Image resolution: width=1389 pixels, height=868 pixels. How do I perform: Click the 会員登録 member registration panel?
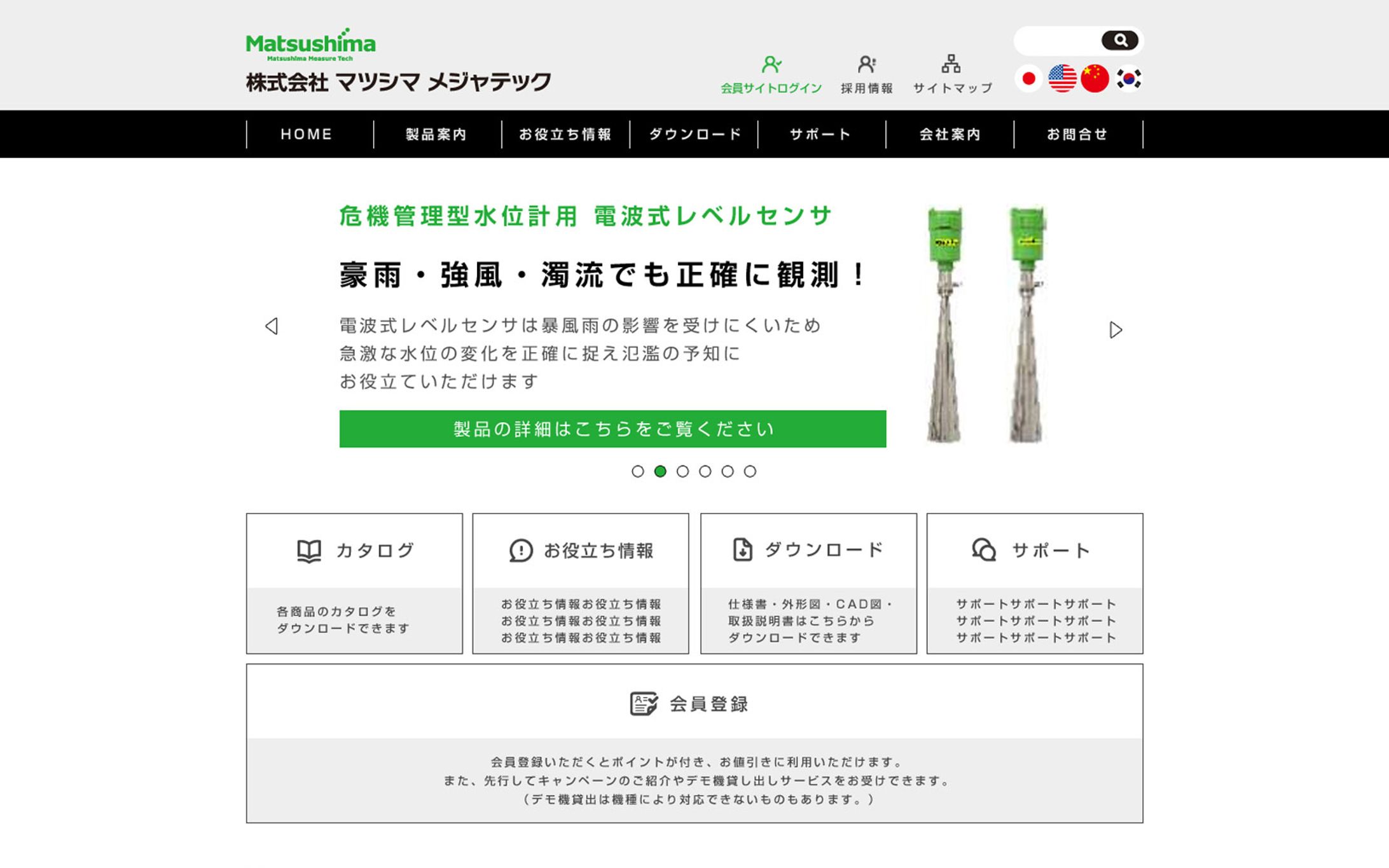694,743
